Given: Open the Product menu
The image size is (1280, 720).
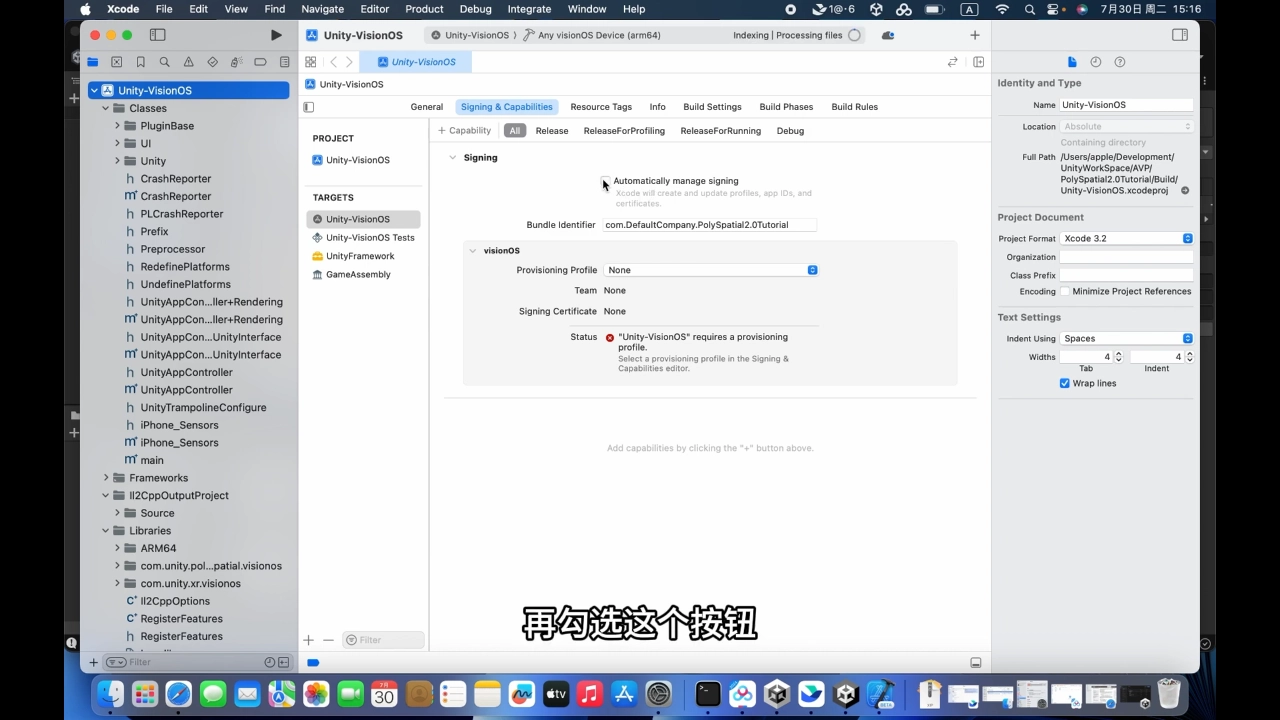Looking at the screenshot, I should (x=424, y=9).
